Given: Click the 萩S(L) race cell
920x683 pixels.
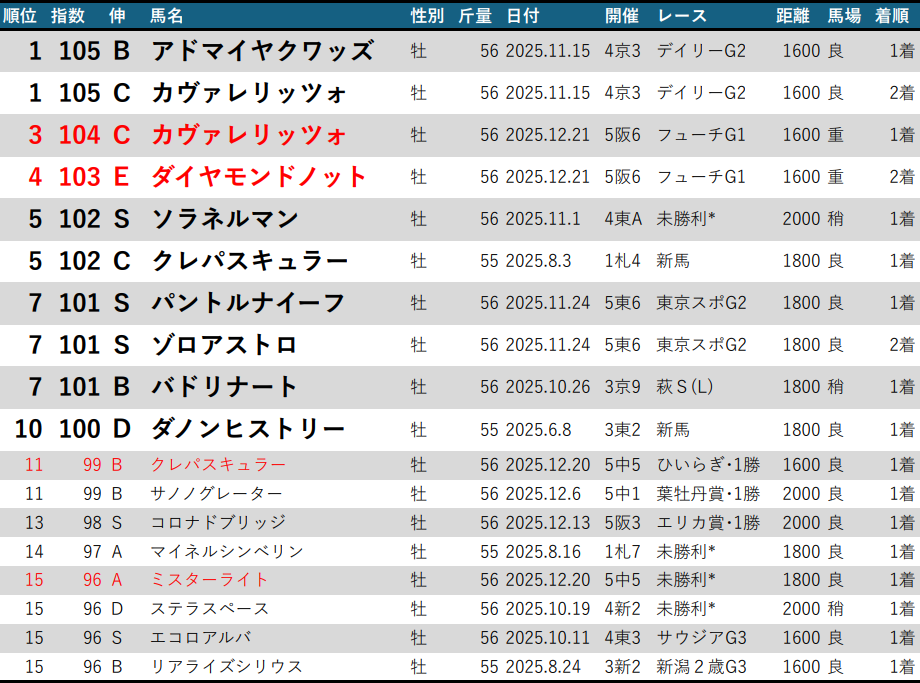Looking at the screenshot, I should pyautogui.click(x=686, y=387).
